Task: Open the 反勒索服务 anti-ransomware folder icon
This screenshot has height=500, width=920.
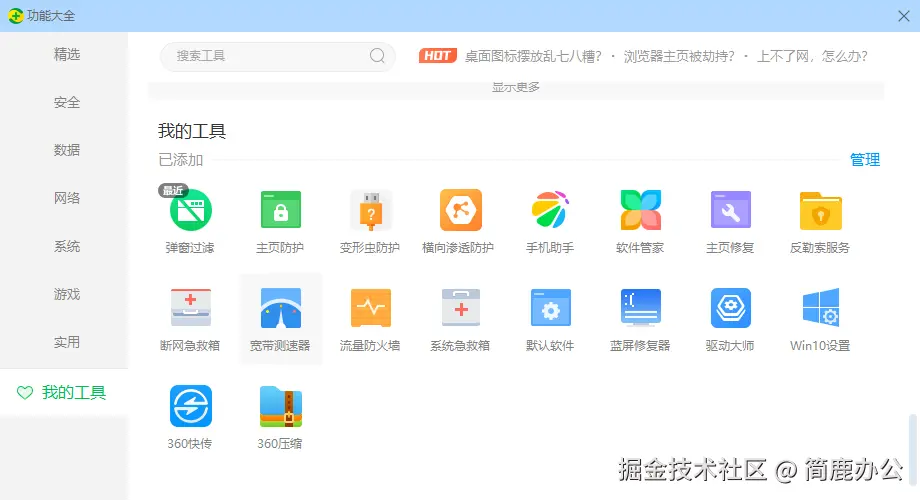Action: point(820,210)
